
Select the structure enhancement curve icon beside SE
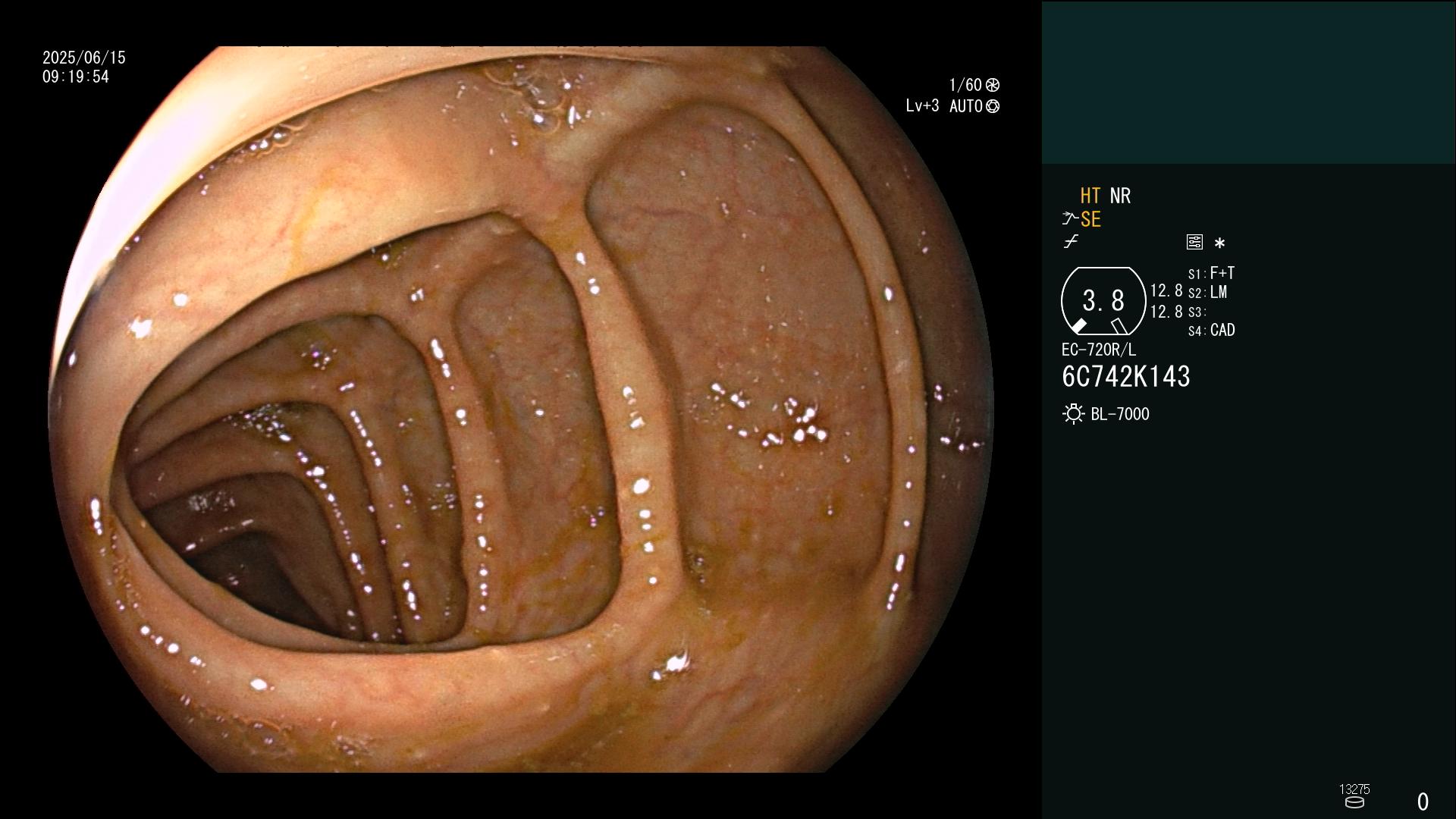click(x=1070, y=218)
